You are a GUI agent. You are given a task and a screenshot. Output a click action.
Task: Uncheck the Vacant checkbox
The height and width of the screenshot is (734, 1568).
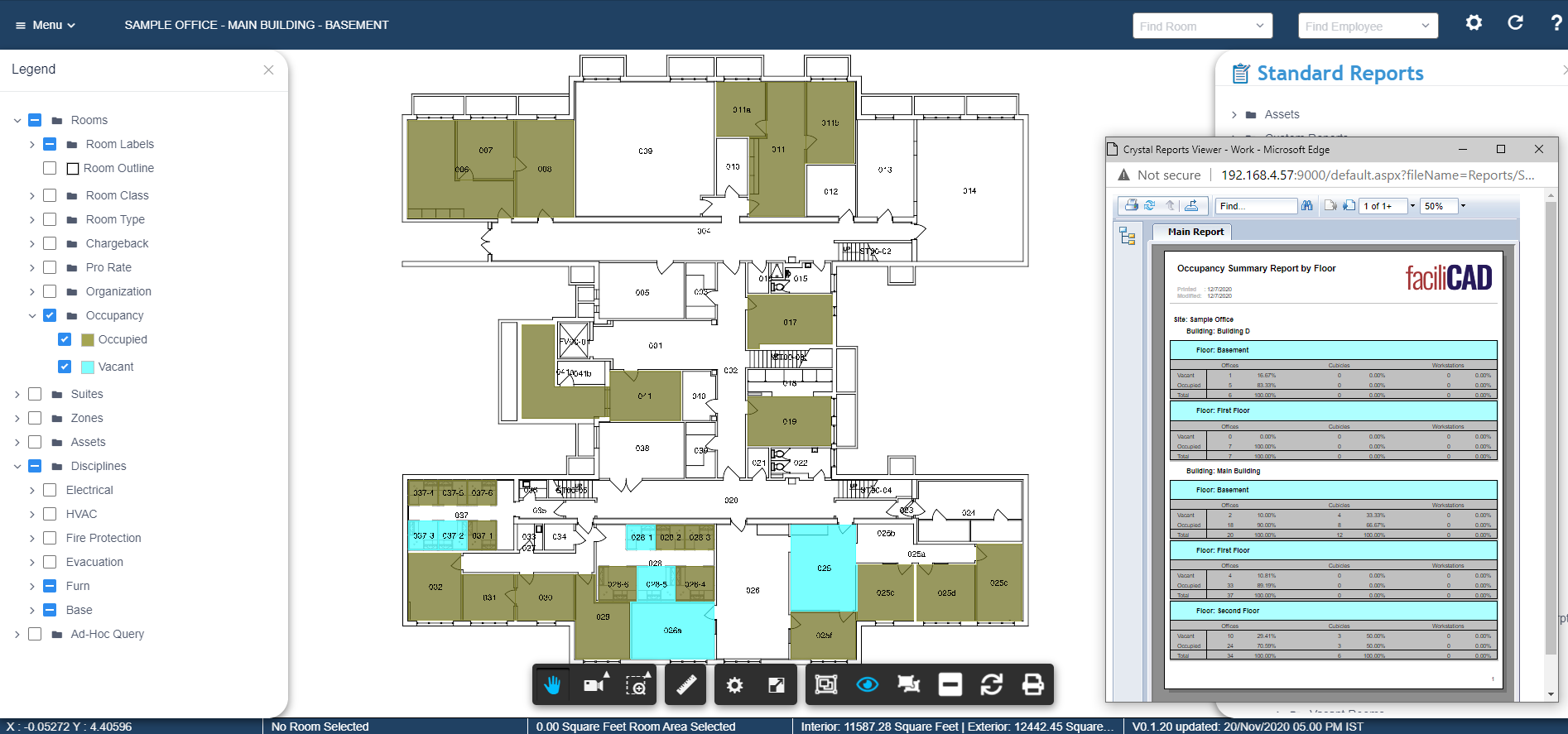pos(65,367)
